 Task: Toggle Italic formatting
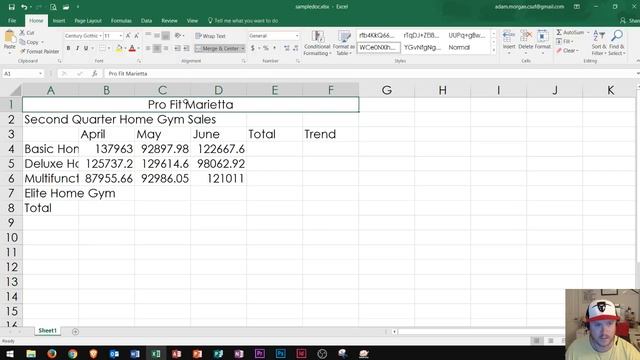tap(77, 48)
